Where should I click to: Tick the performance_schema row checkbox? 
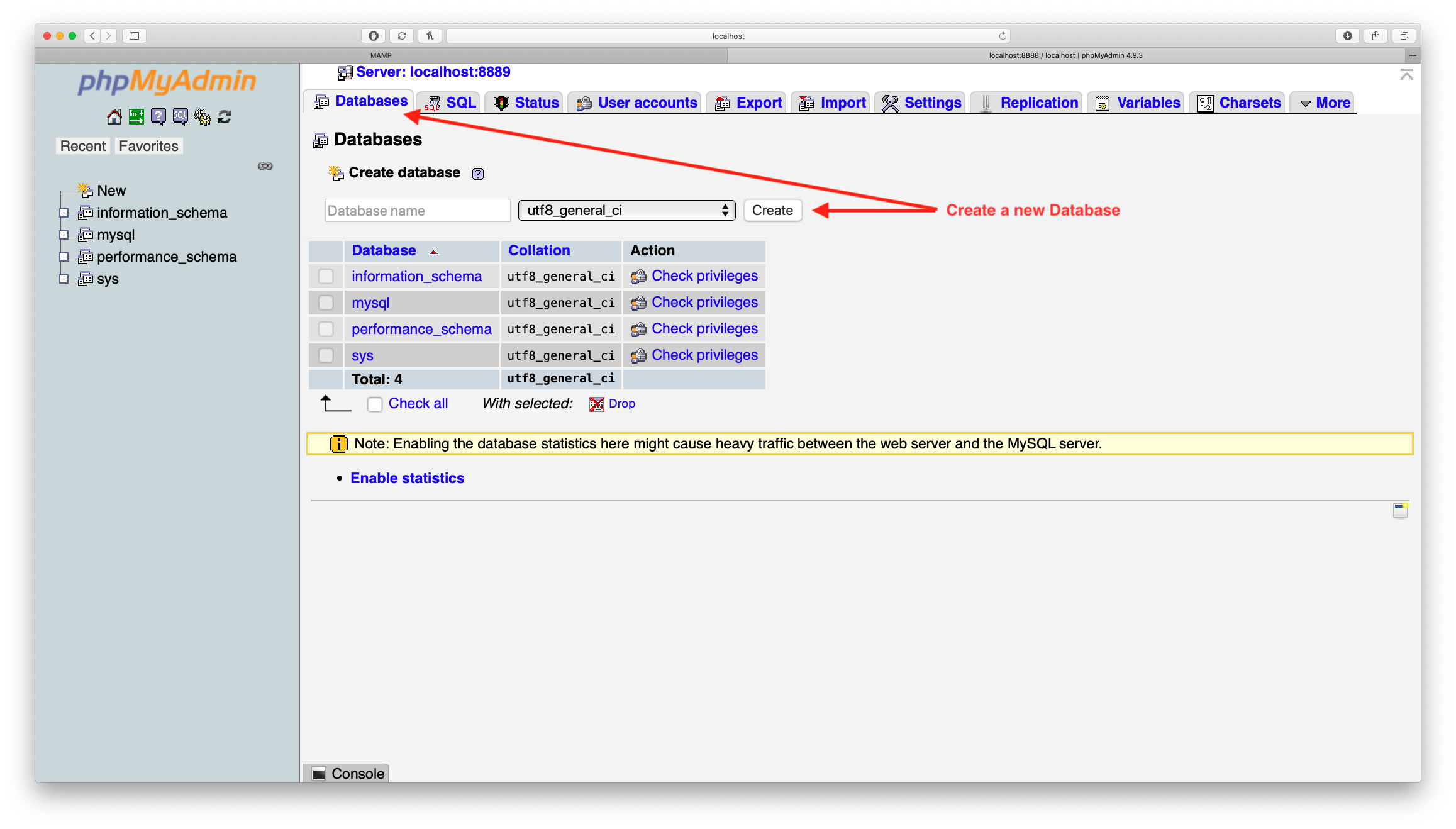pos(326,329)
